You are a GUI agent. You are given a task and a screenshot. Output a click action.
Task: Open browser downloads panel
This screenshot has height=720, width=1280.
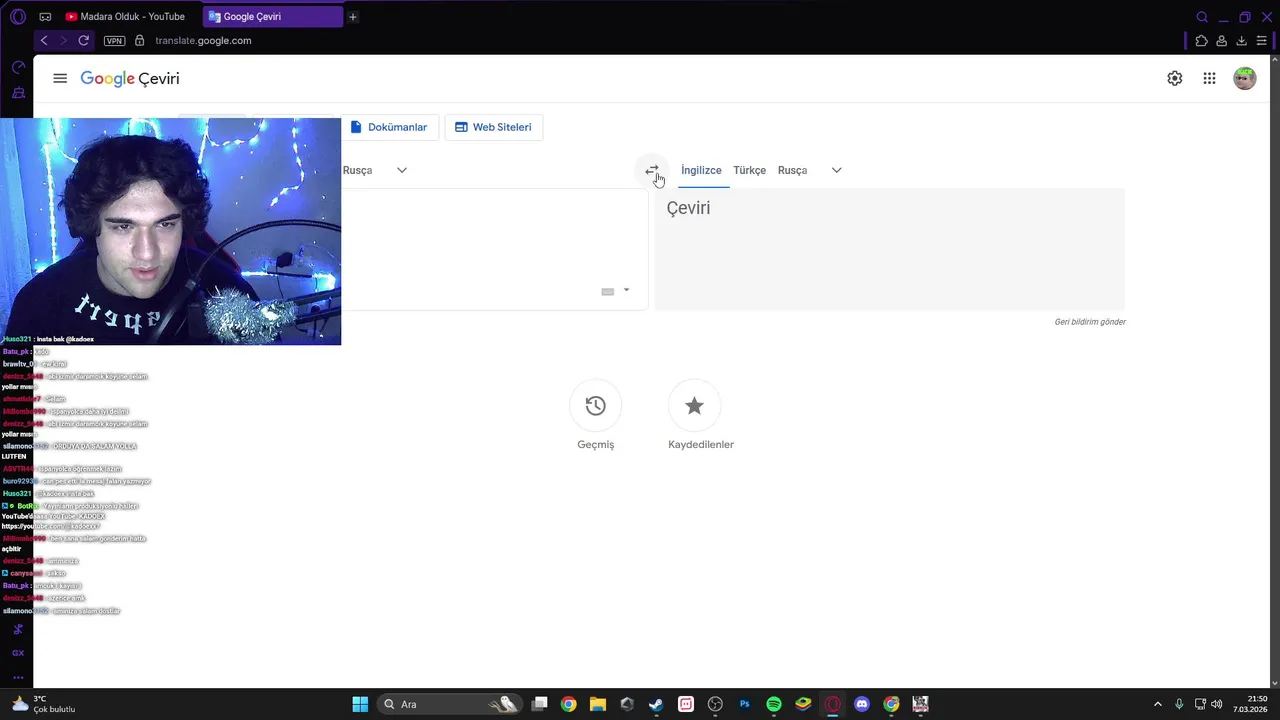point(1241,40)
